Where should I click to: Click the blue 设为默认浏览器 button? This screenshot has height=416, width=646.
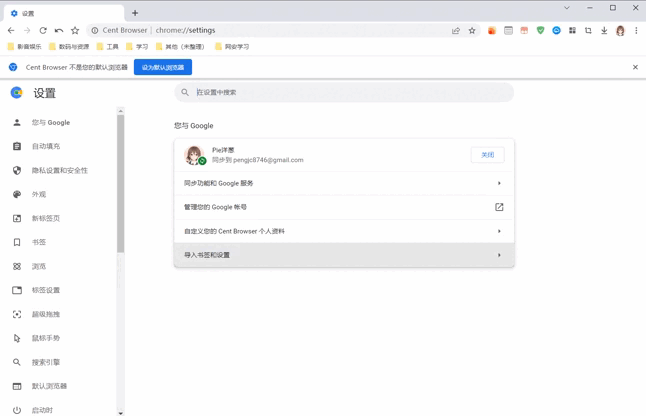[163, 67]
